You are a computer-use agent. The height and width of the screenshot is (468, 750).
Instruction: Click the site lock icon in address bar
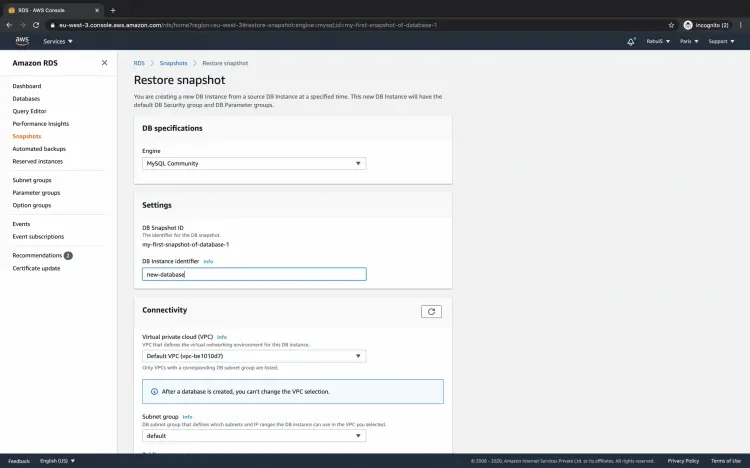click(x=53, y=25)
